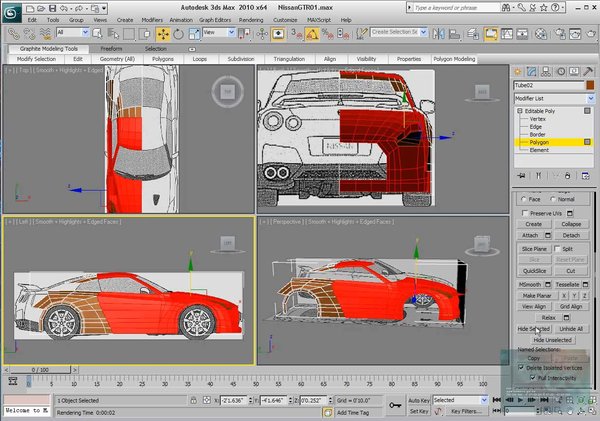Image resolution: width=600 pixels, height=421 pixels.
Task: Toggle Percent Snap in the toolbar
Action: (328, 34)
